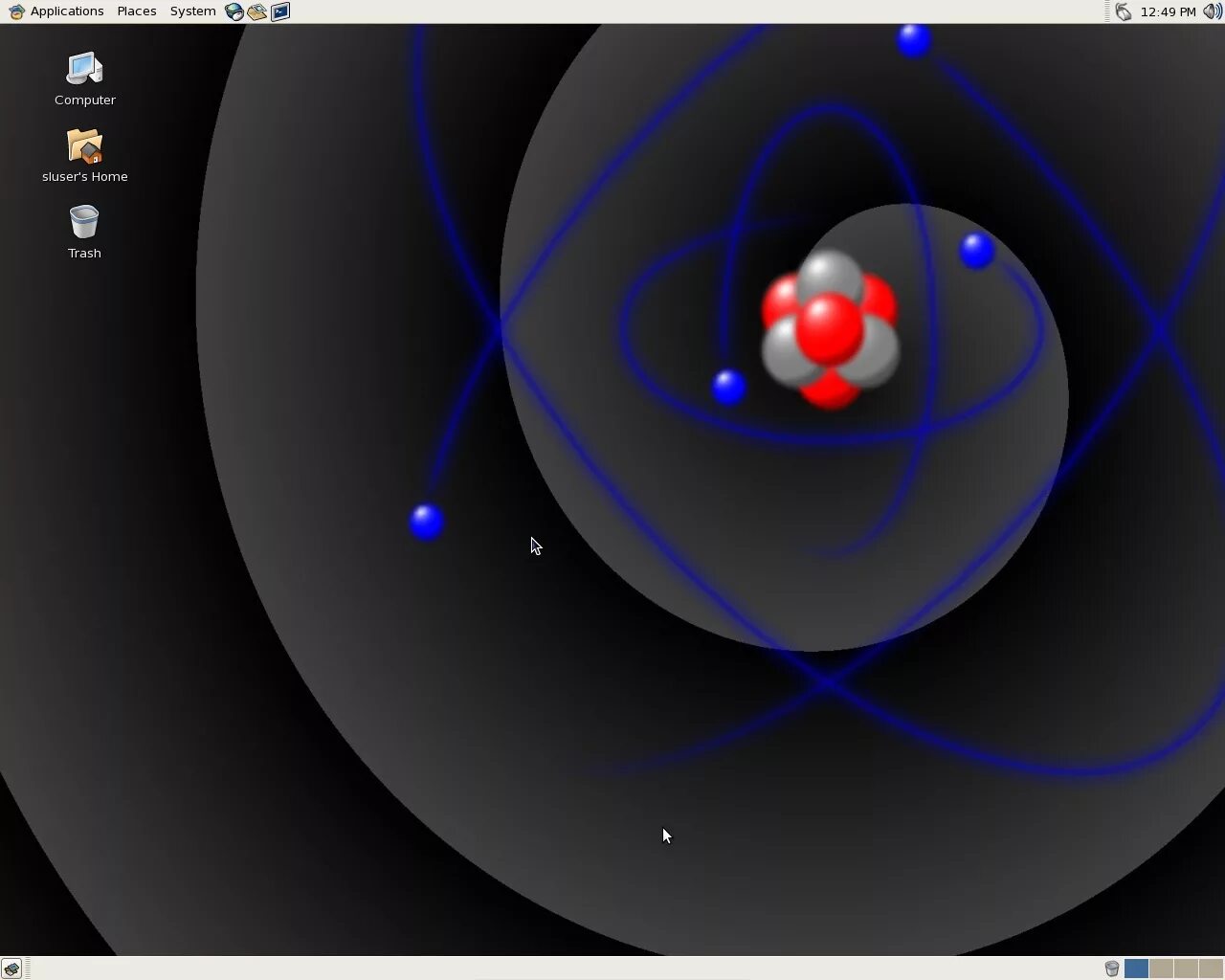Select the Computer desktop icon

pos(84,69)
